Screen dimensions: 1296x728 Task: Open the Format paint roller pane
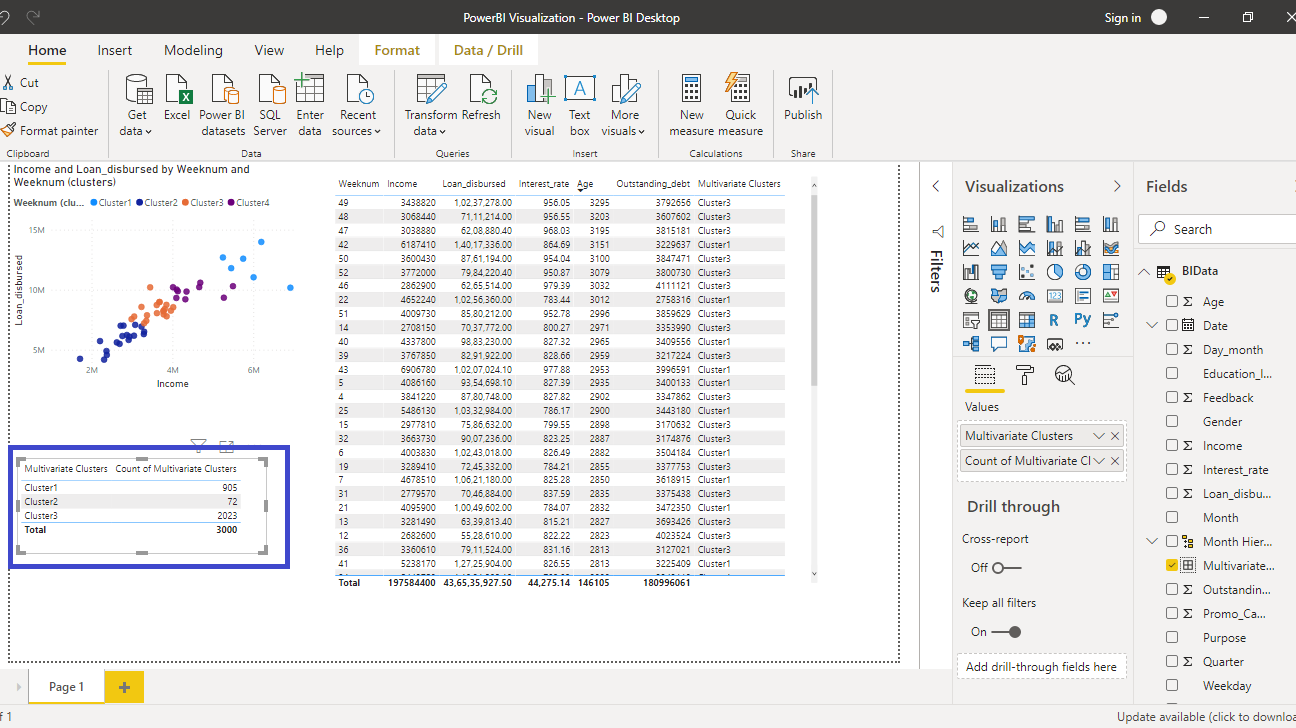pos(1025,375)
